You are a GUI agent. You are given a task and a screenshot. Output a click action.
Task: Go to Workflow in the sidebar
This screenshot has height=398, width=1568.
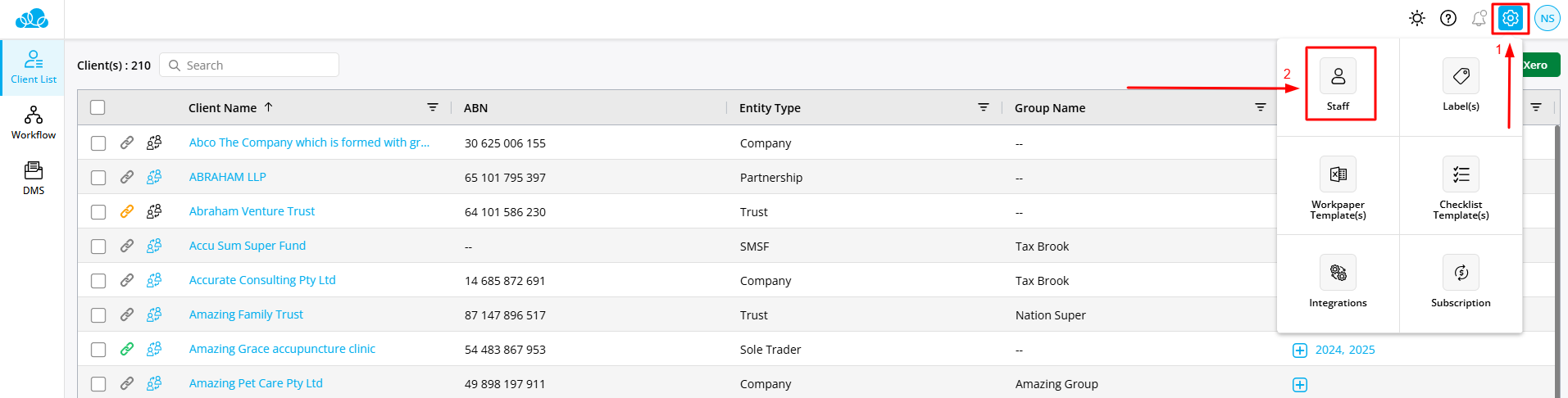click(x=34, y=123)
